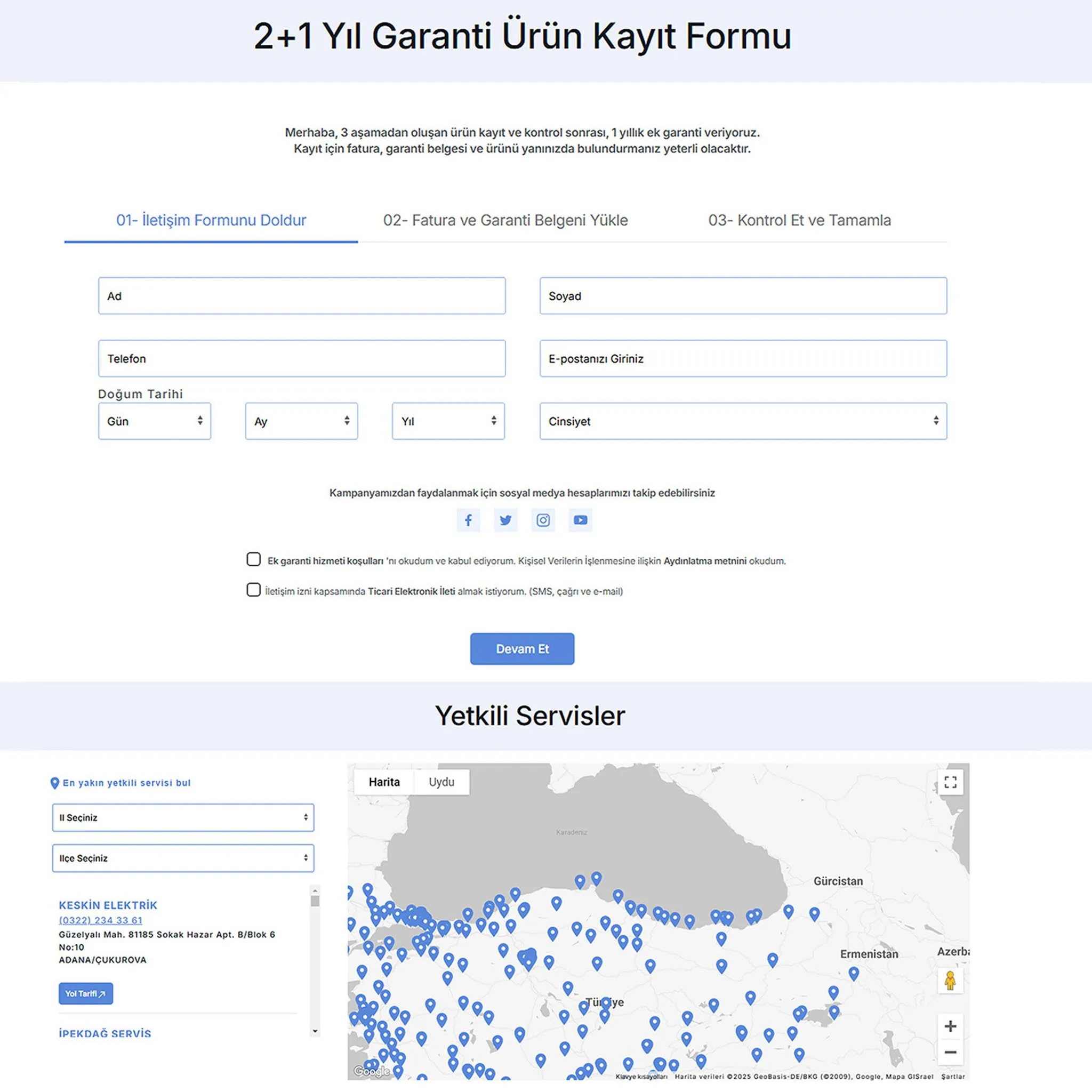Open Klavye kısayolları on the map
This screenshot has height=1092, width=1092.
641,1077
